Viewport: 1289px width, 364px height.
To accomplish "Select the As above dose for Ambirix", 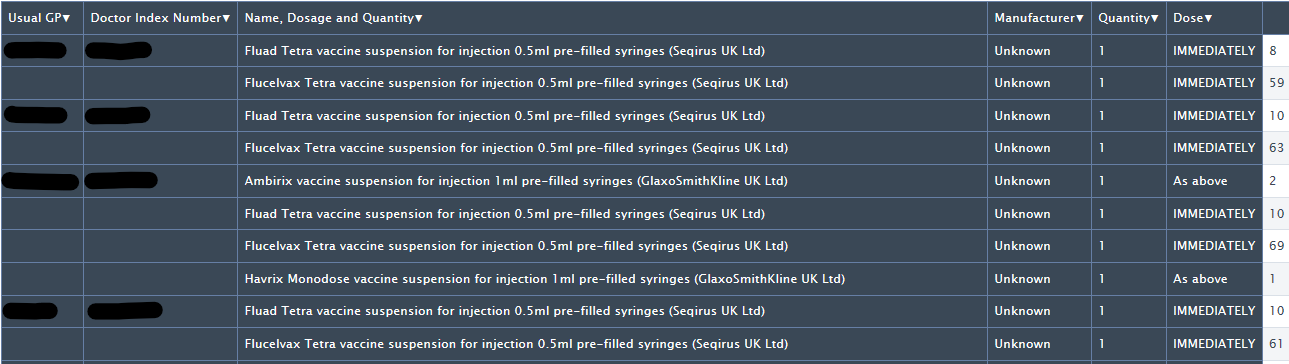I will pos(1200,181).
